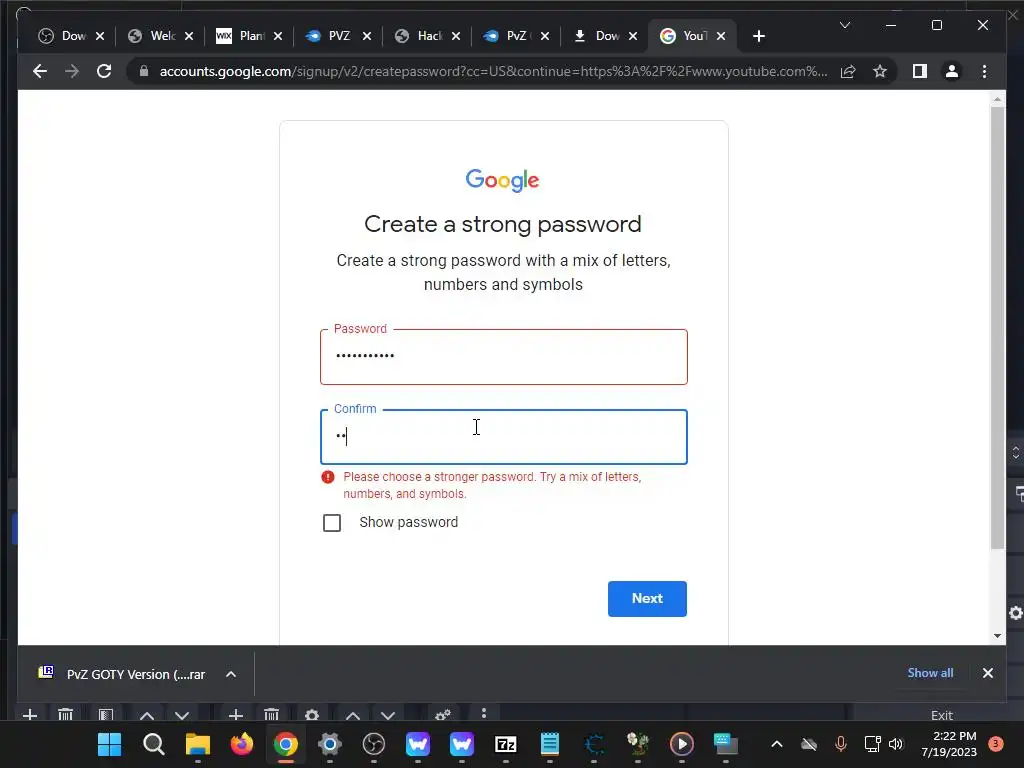
Task: Reload the current page
Action: 104,71
